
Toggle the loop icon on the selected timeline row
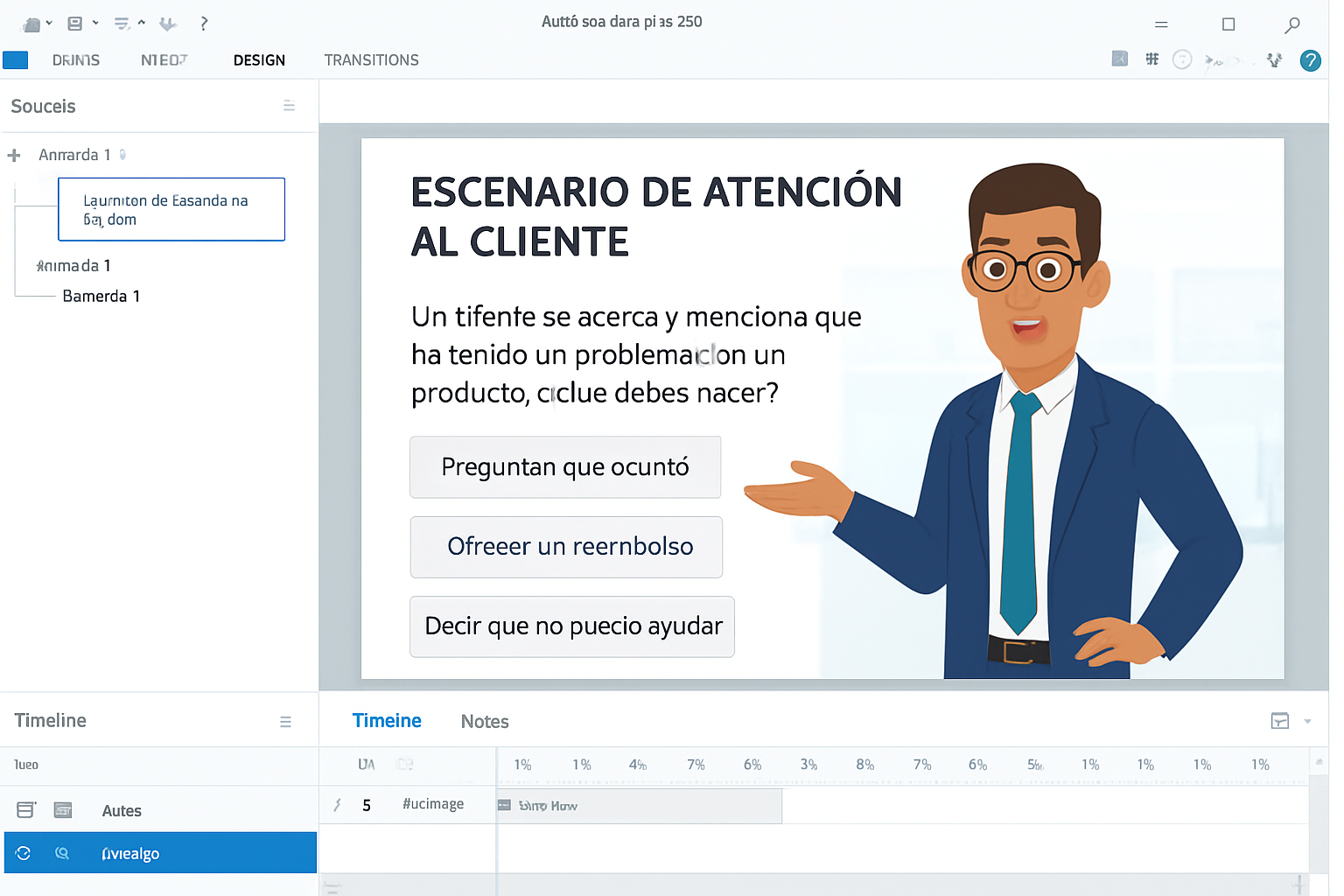tap(23, 853)
